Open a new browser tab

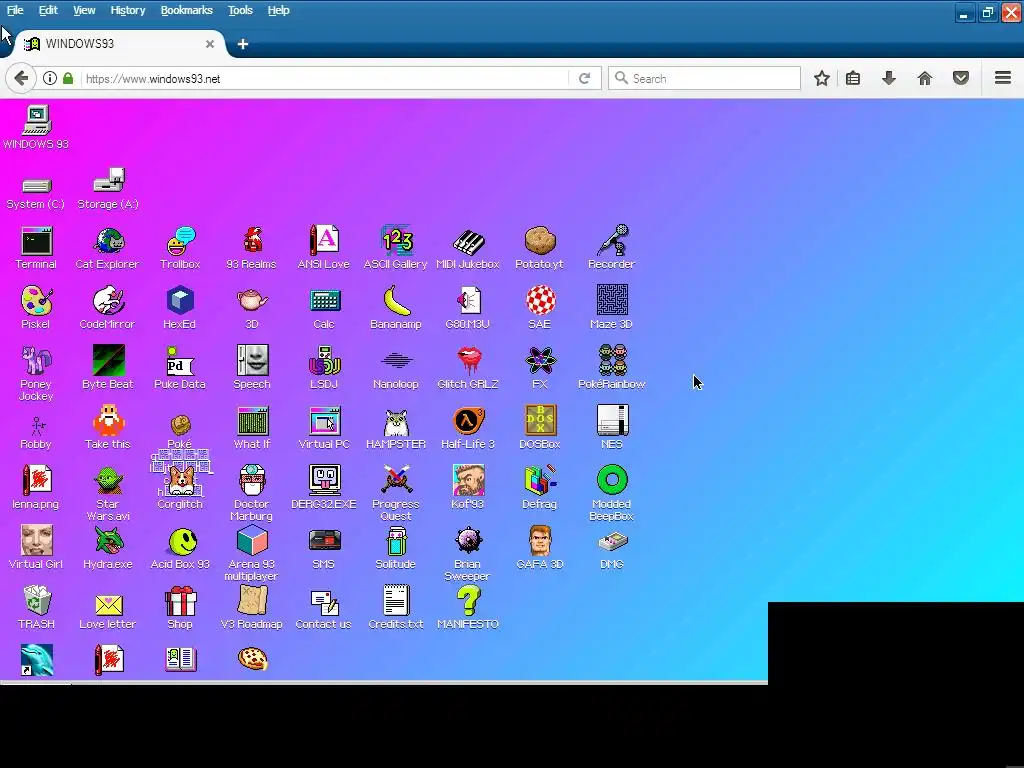click(242, 44)
